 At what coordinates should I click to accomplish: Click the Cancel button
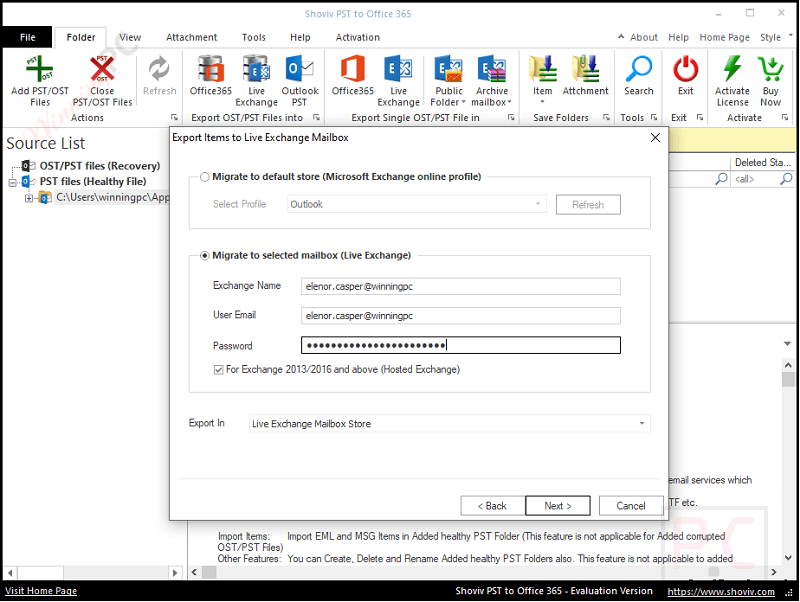pos(631,506)
